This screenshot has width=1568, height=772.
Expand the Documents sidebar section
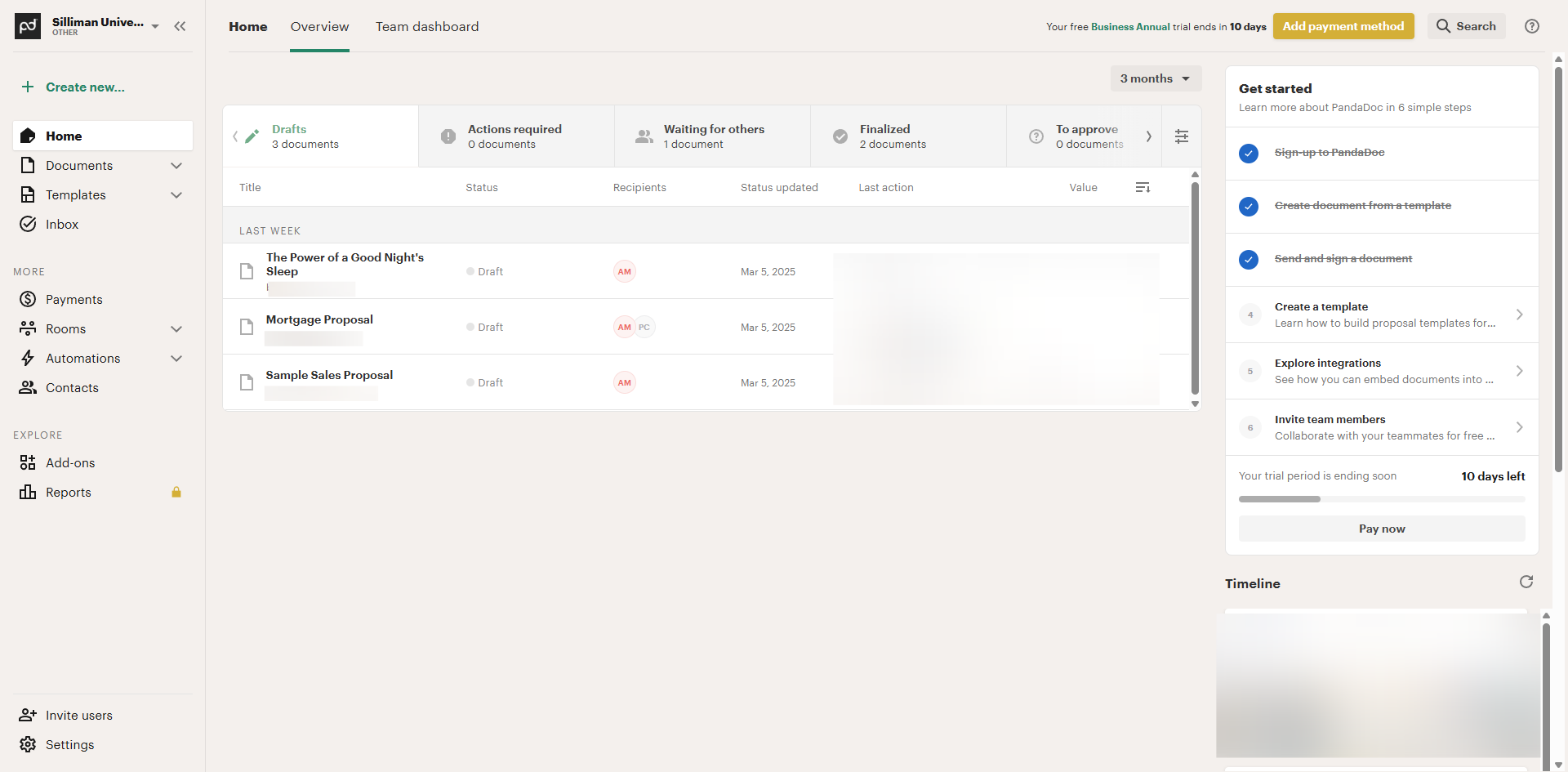pyautogui.click(x=176, y=166)
